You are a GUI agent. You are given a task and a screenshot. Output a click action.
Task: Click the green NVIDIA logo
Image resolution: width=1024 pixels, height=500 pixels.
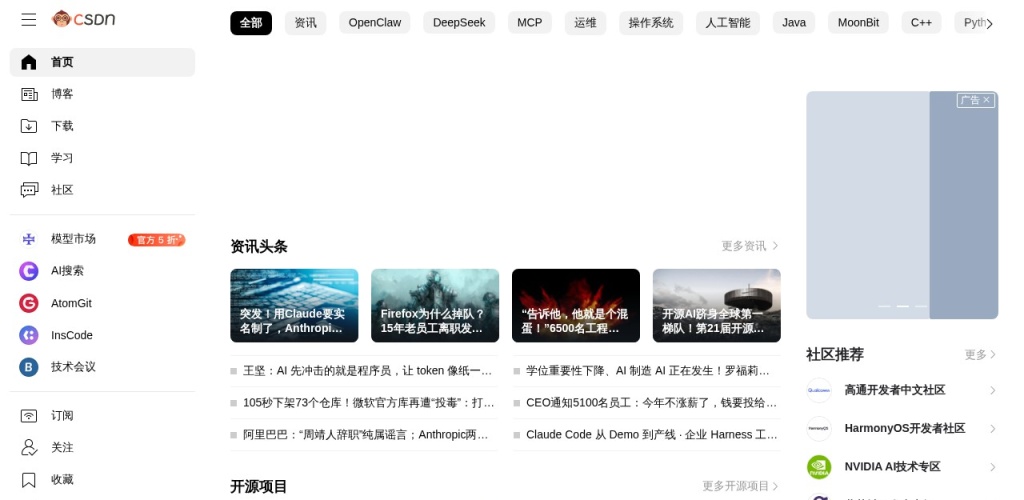click(x=819, y=467)
